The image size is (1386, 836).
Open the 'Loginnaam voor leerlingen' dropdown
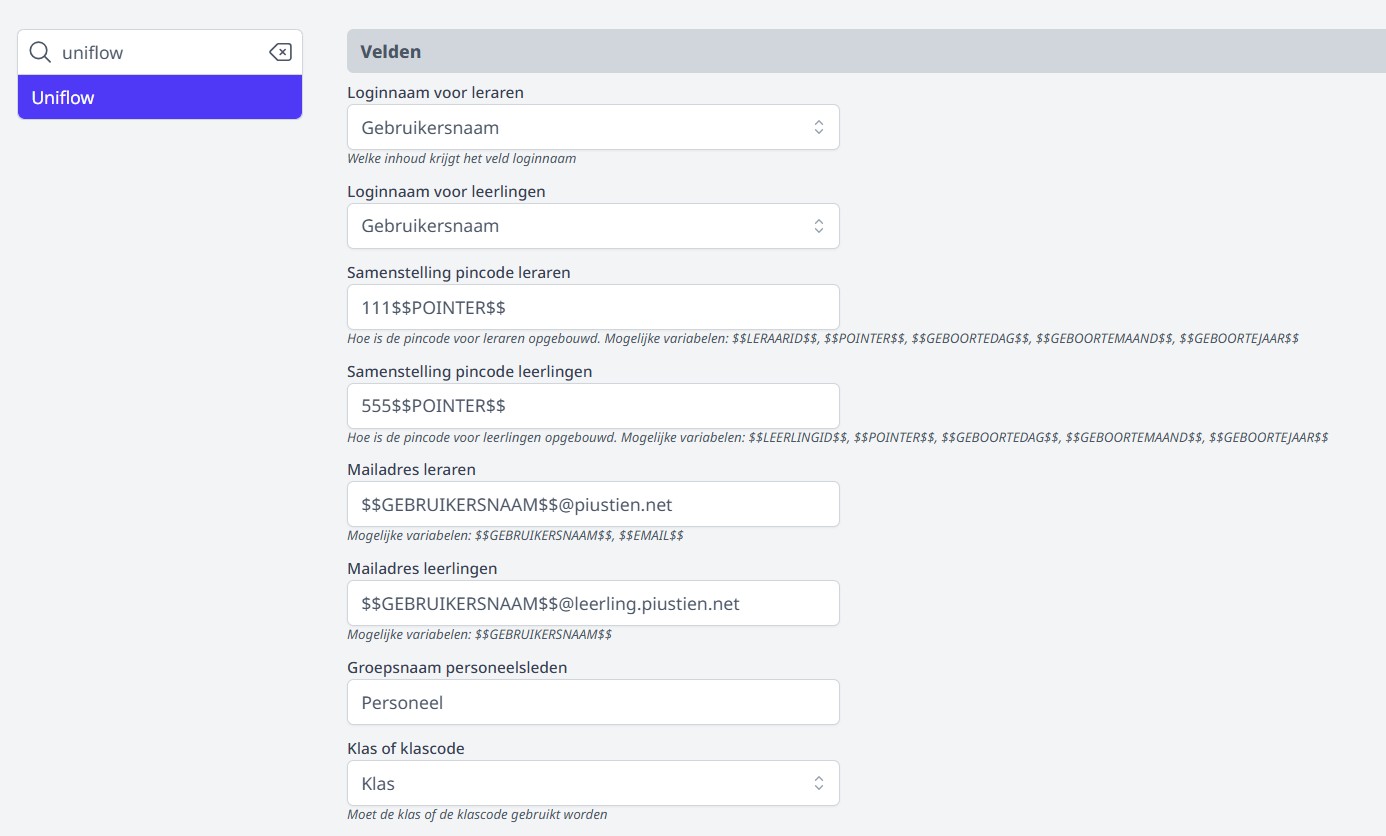click(x=593, y=225)
